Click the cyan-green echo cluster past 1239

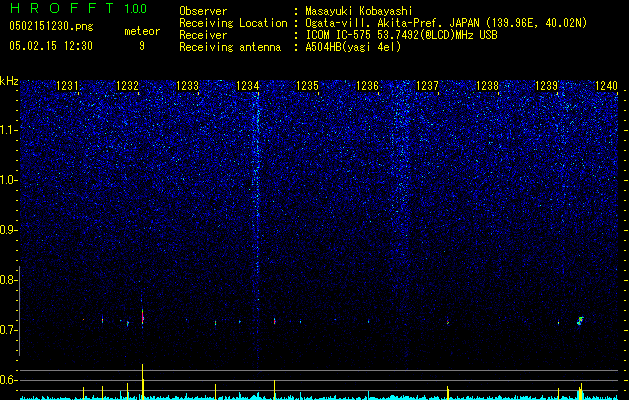click(x=580, y=321)
